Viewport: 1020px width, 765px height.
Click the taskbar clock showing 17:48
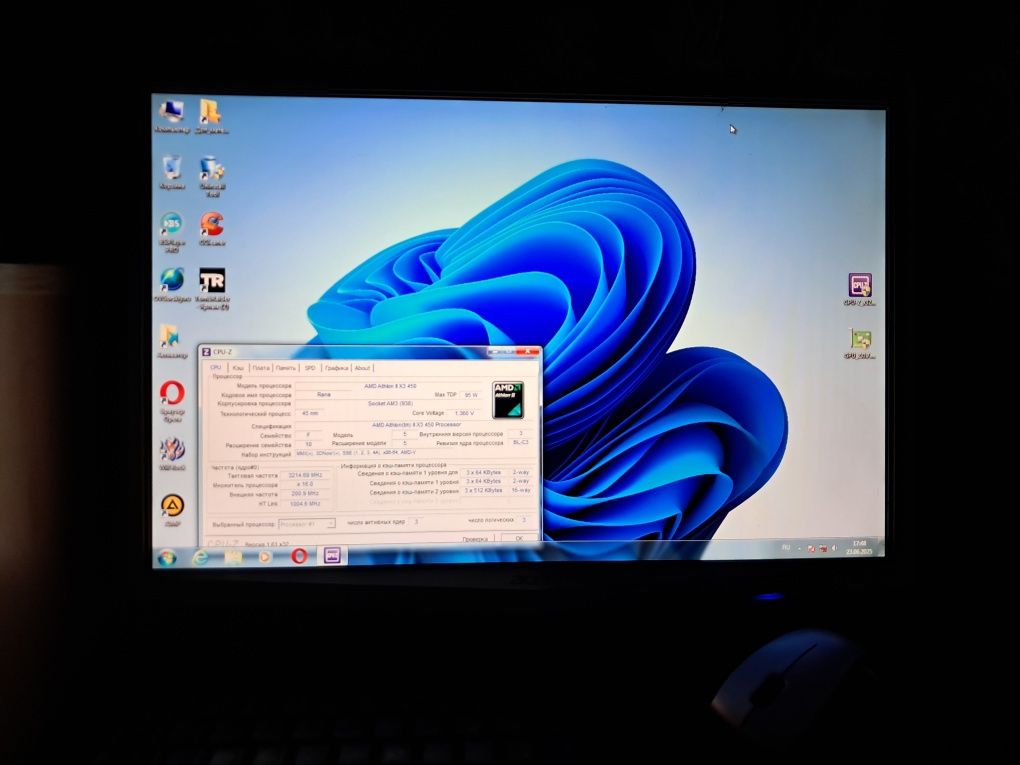tap(859, 546)
